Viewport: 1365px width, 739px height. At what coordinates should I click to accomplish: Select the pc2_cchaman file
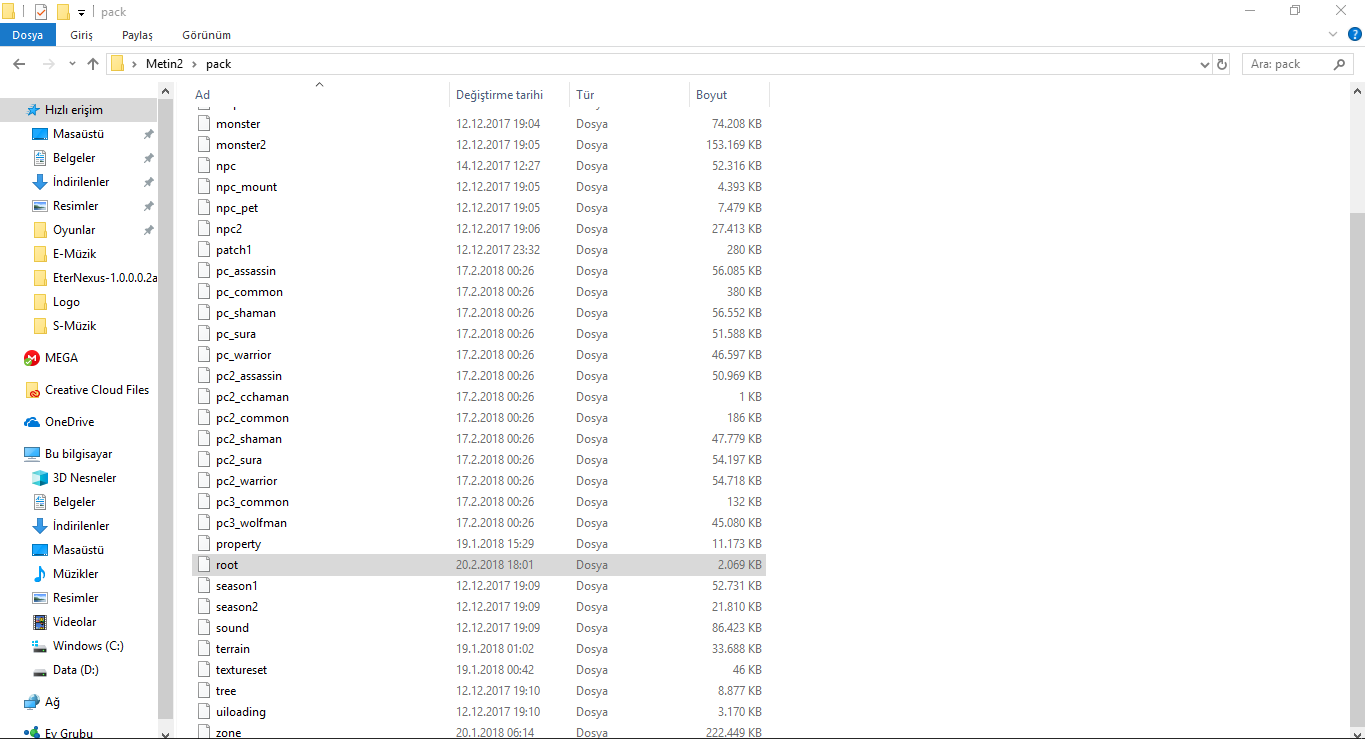point(479,397)
